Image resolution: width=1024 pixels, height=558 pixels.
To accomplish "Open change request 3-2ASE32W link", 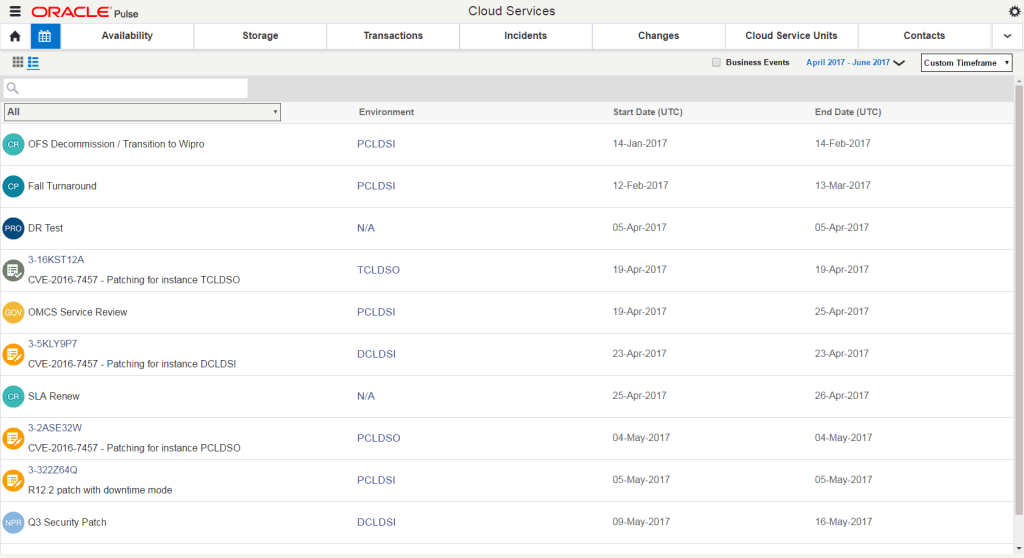I will pos(55,428).
